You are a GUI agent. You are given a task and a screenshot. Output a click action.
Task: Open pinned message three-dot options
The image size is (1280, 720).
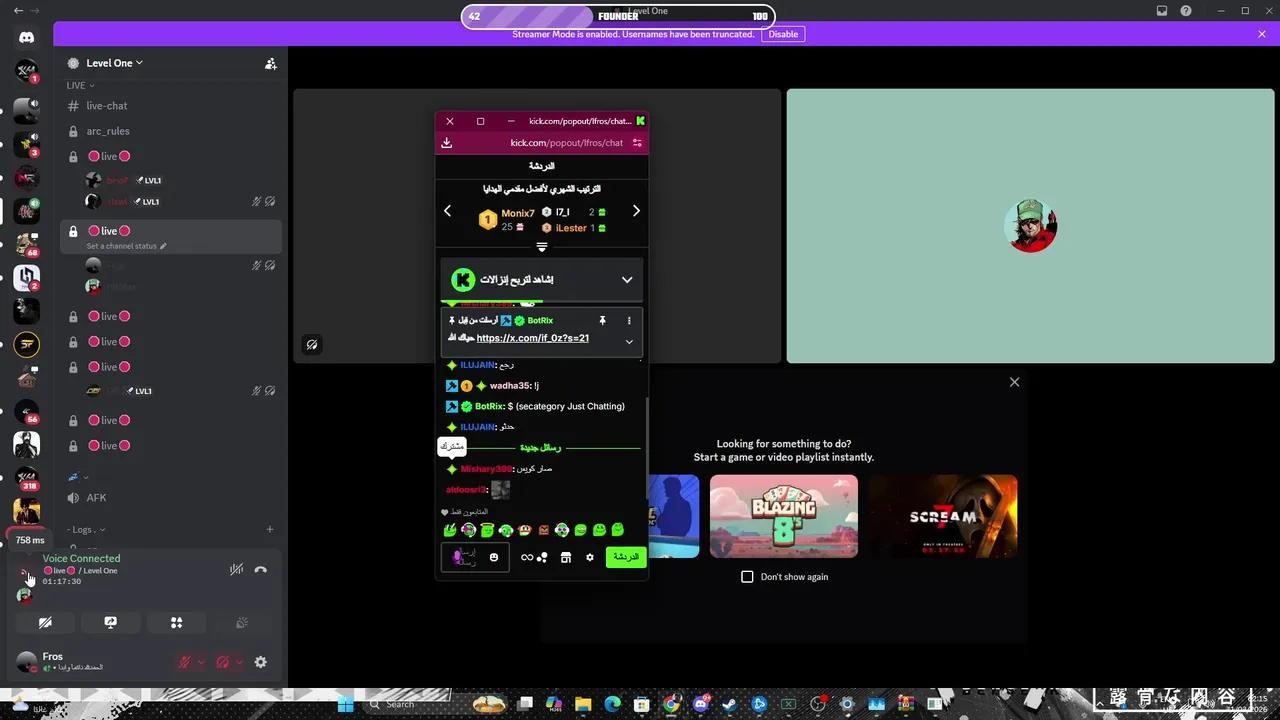click(x=629, y=321)
